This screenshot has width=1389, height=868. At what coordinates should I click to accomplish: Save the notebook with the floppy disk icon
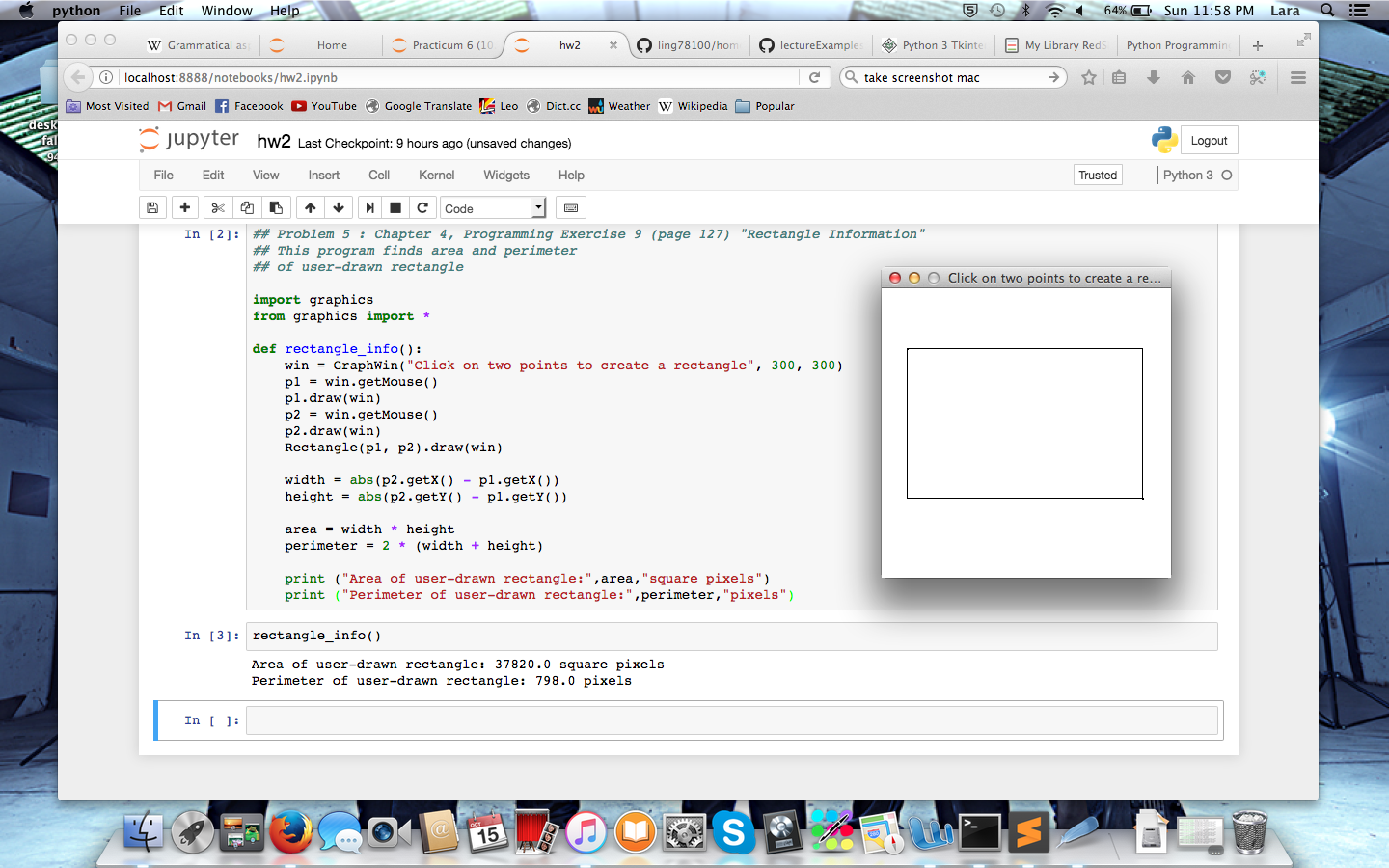point(152,207)
